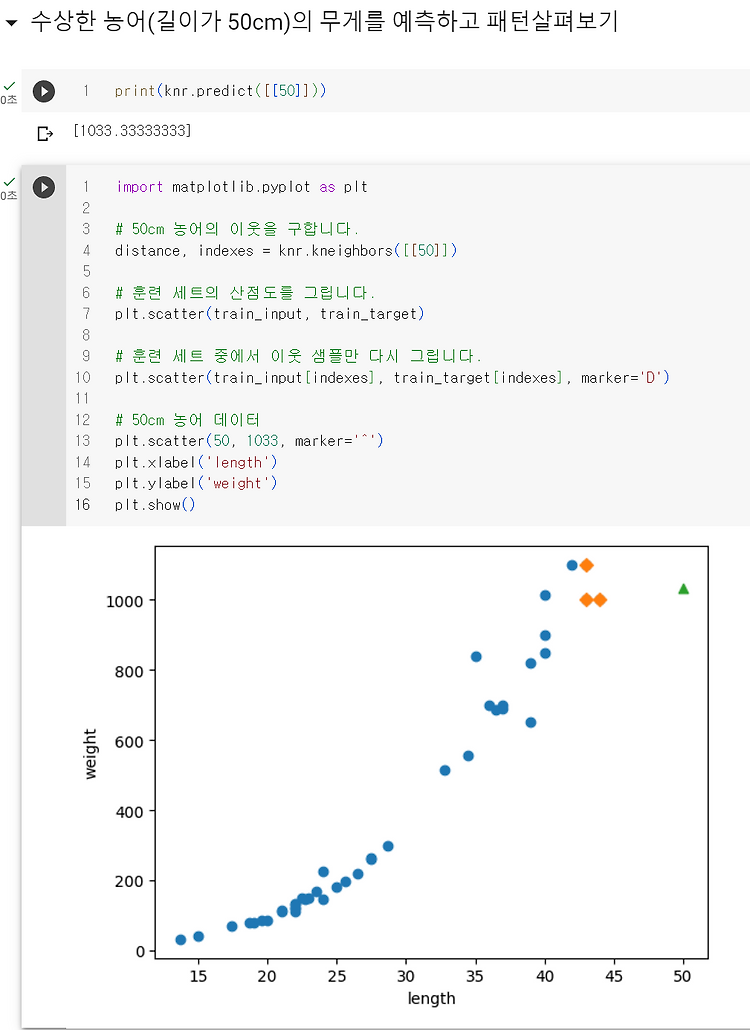This screenshot has height=1030, width=750.
Task: Click comment '# 훈련 세트 중에서 이웃 샘플만 다시 그립니다.'
Action: click(x=298, y=356)
